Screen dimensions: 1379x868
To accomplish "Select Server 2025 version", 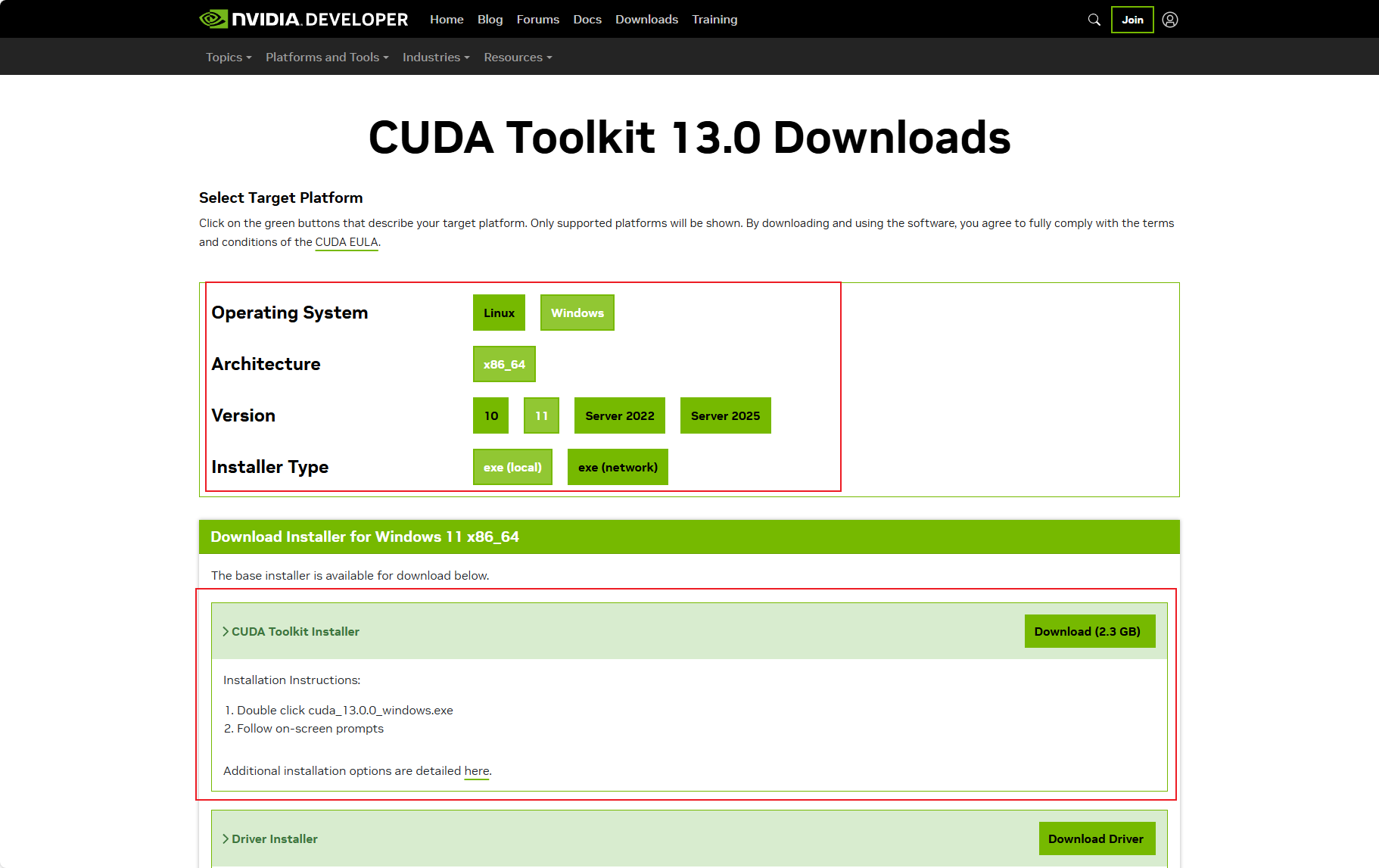I will 726,415.
